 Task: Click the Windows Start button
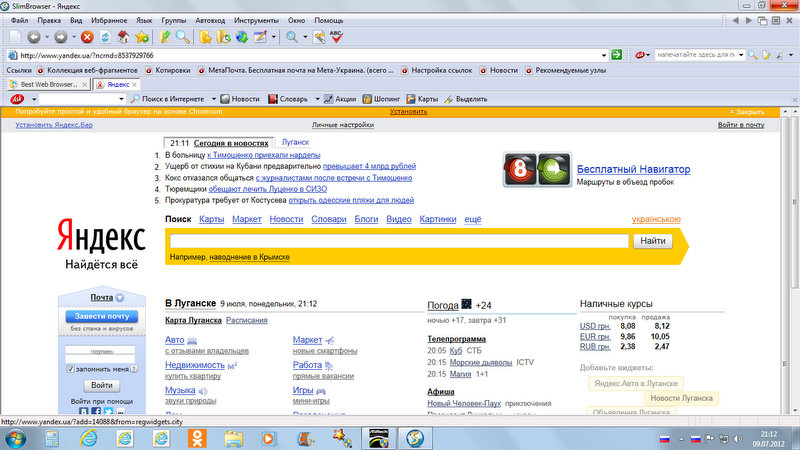pos(15,439)
